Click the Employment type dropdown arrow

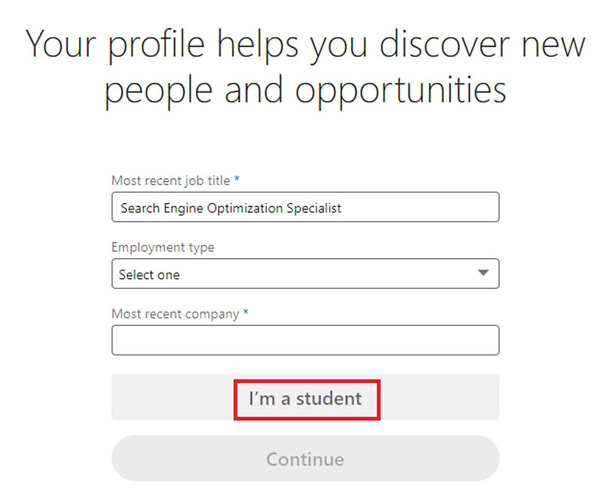click(483, 273)
